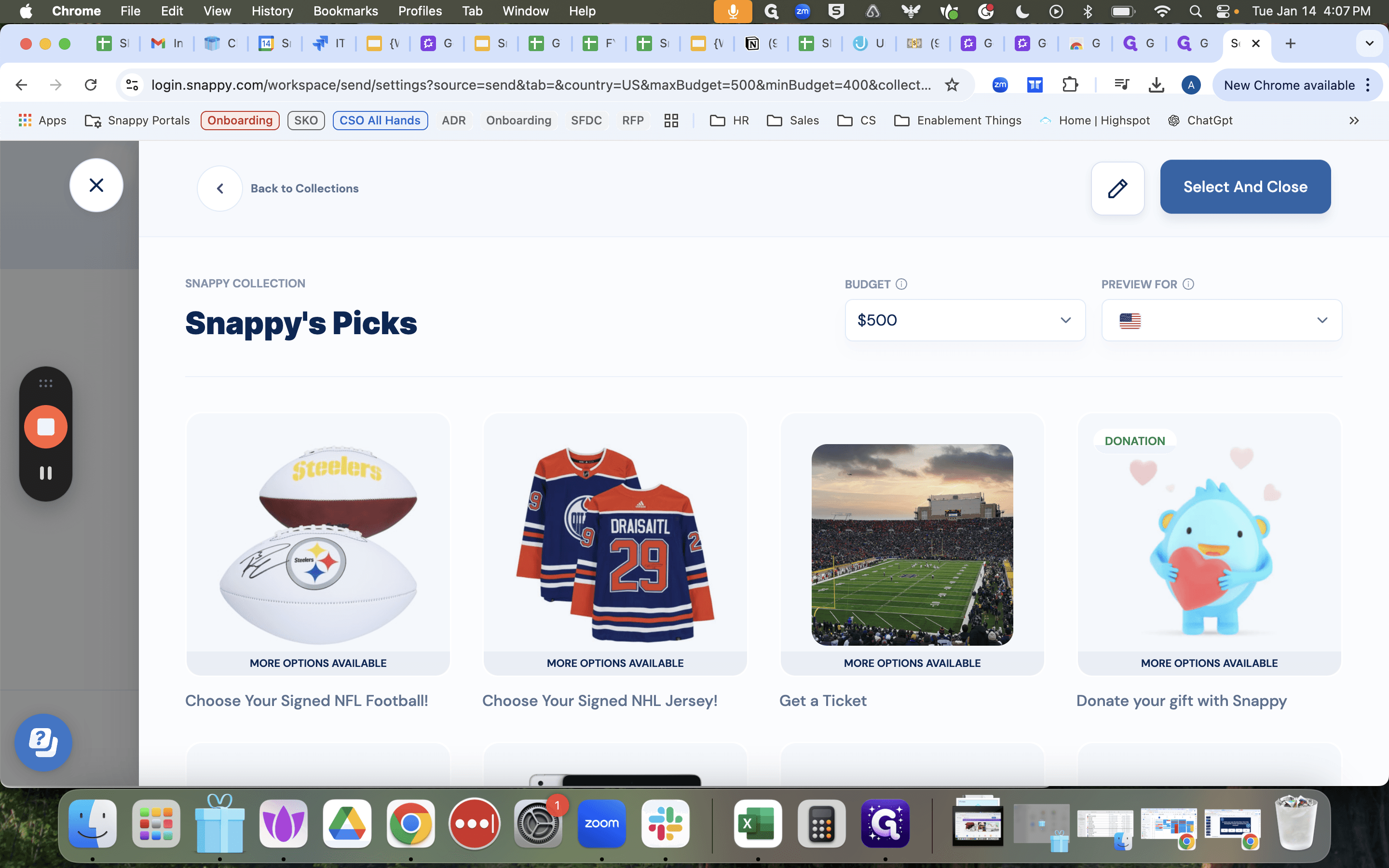Click the Preview For info icon

pos(1188,284)
